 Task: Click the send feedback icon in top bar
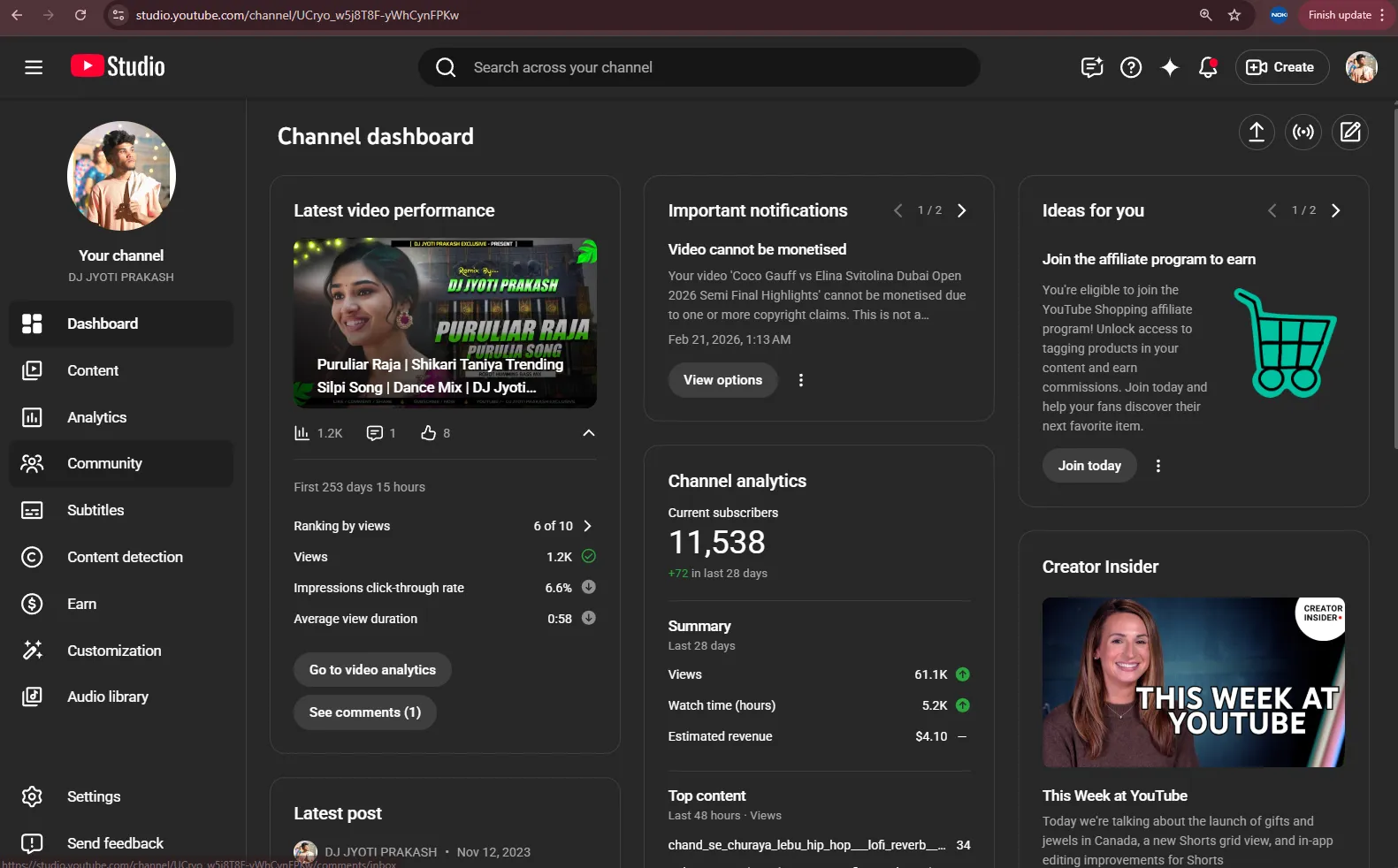[x=1092, y=67]
